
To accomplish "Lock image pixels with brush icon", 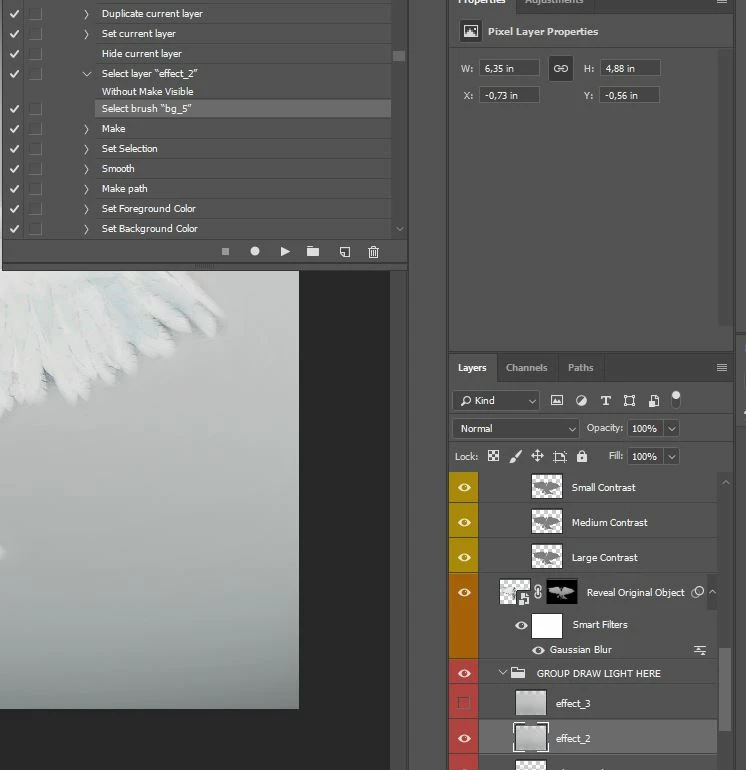I will point(515,457).
